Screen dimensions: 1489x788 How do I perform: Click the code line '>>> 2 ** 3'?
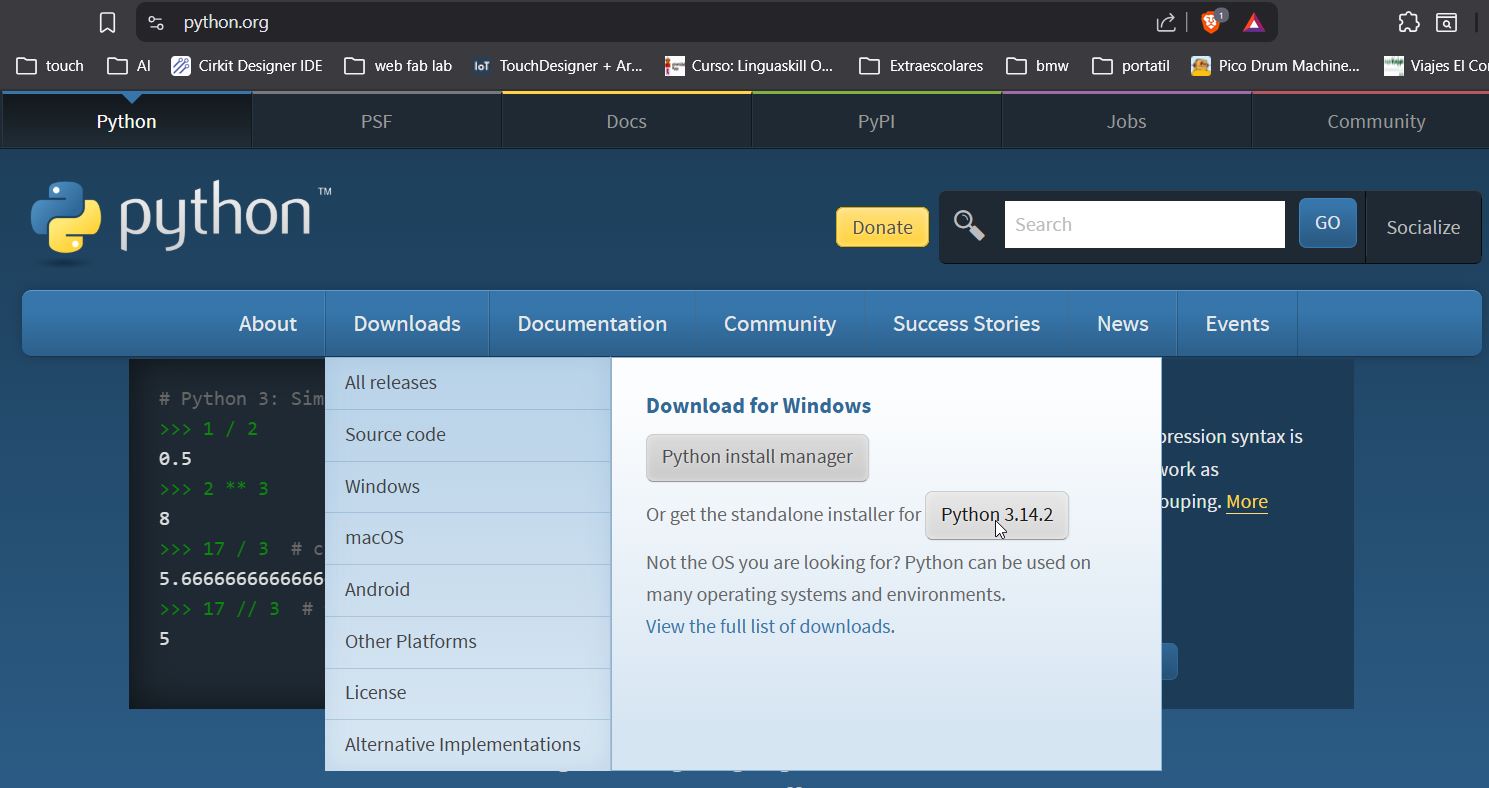(x=214, y=489)
